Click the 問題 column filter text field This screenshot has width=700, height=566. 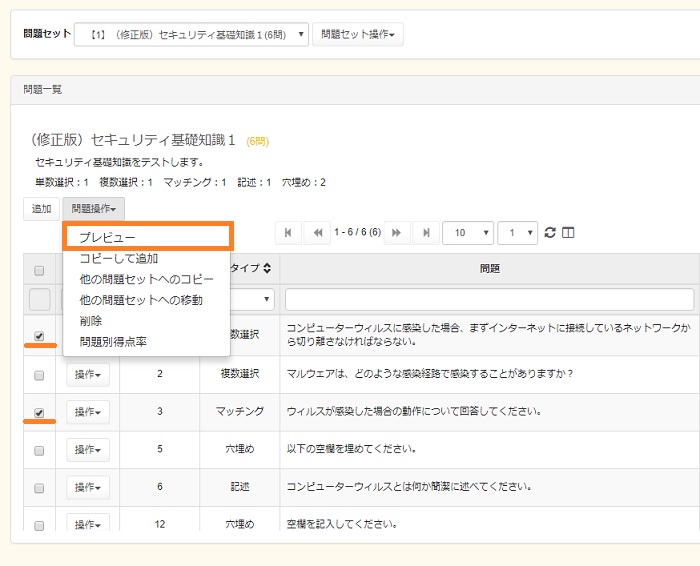pos(489,299)
